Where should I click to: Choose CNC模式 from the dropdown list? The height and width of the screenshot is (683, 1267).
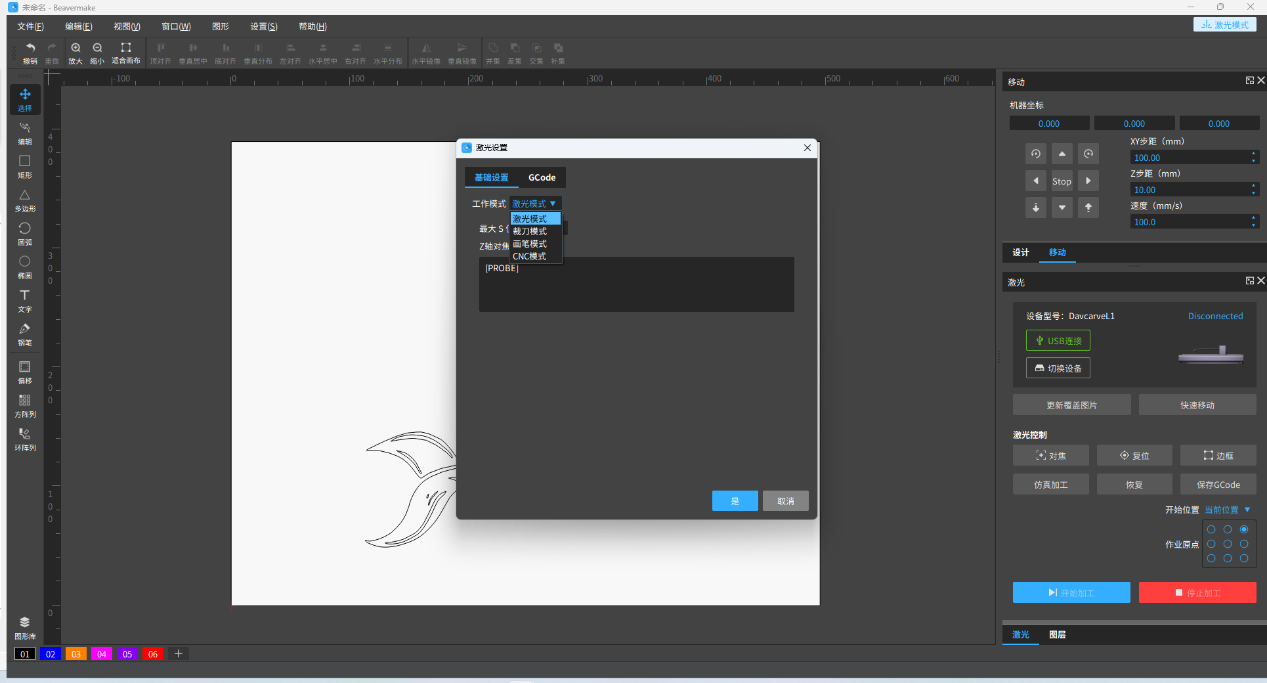pos(530,257)
